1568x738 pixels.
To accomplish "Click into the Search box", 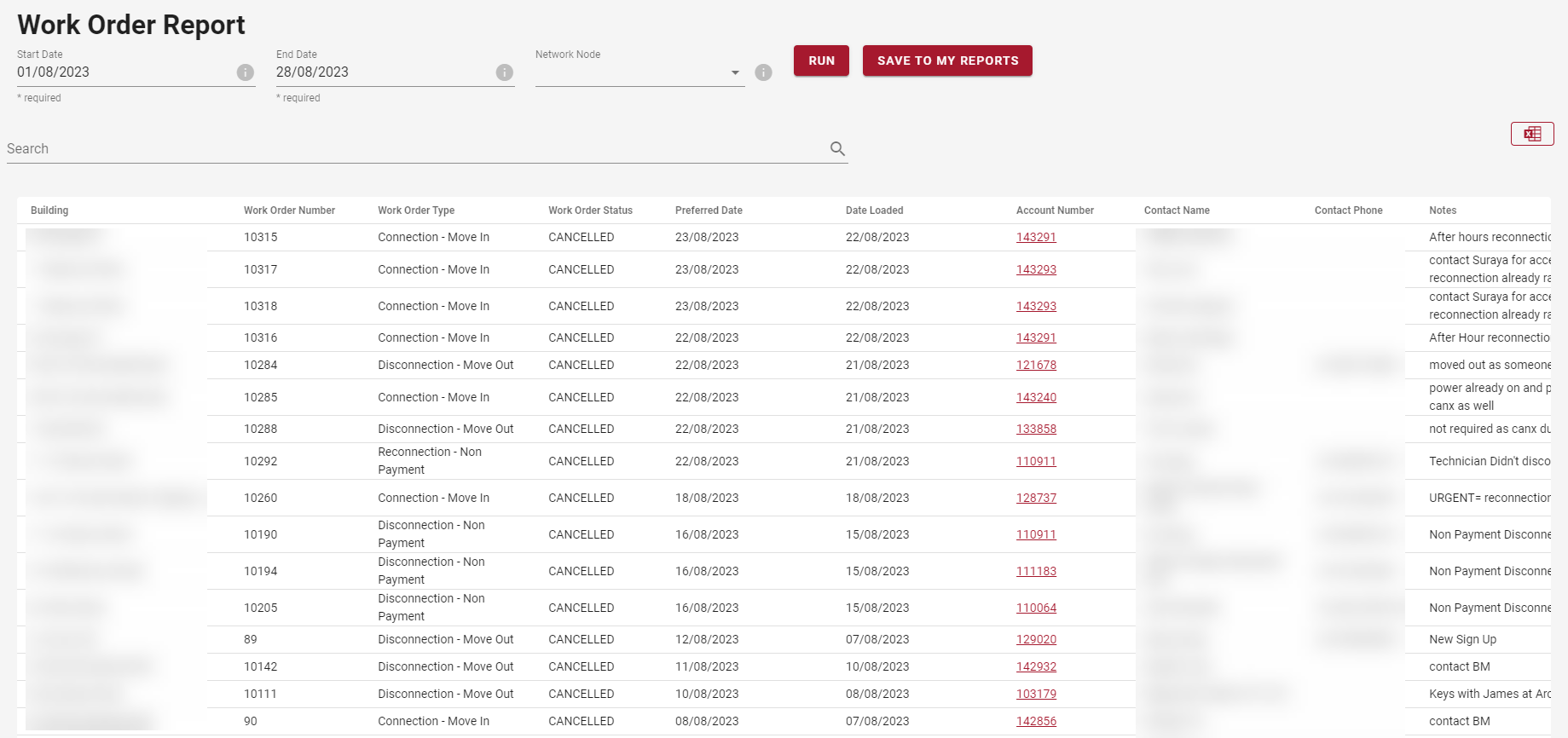I will pos(414,149).
